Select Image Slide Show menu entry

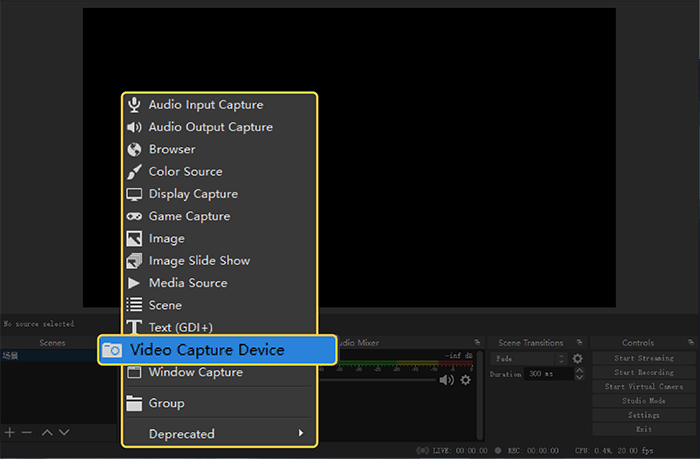199,261
